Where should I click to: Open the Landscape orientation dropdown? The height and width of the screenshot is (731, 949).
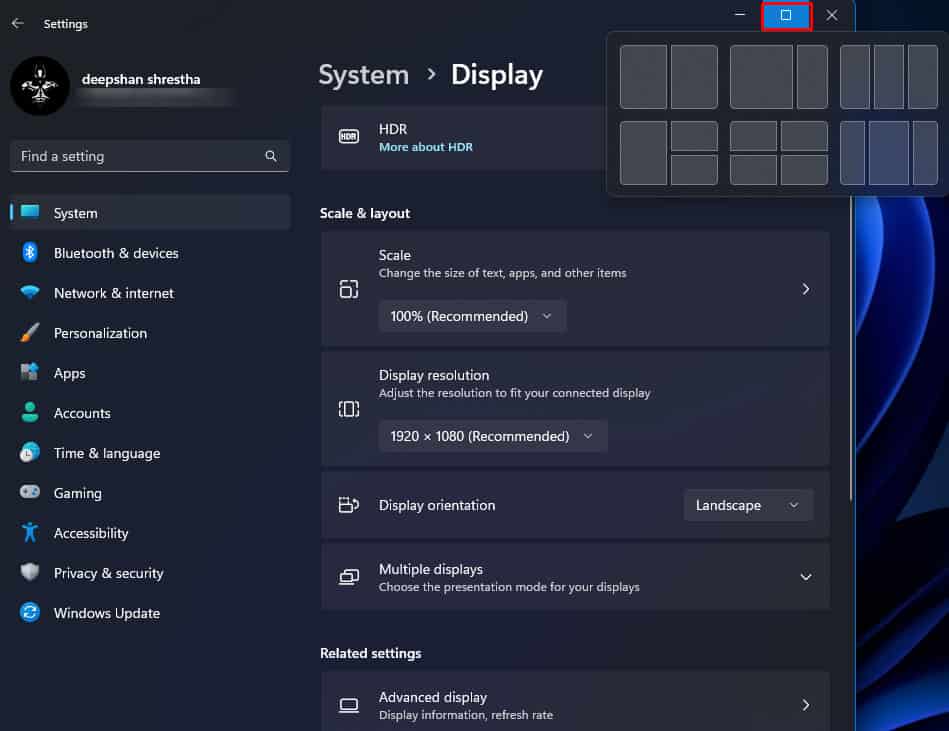pyautogui.click(x=748, y=505)
